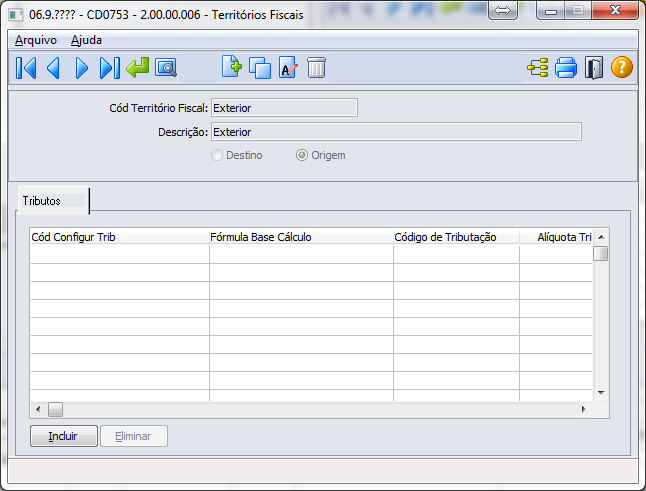Open help with orange question mark
Image resolution: width=646 pixels, height=491 pixels.
(622, 67)
